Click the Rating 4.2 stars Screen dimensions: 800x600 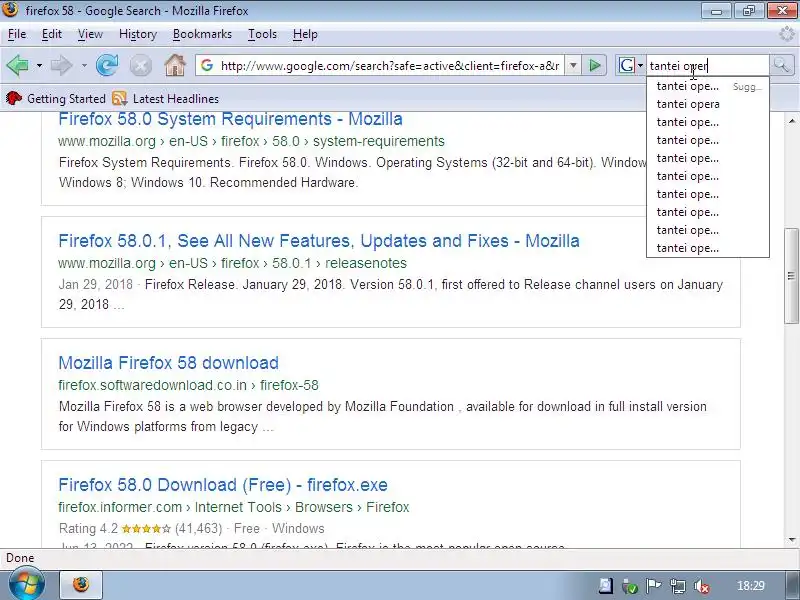tap(146, 529)
